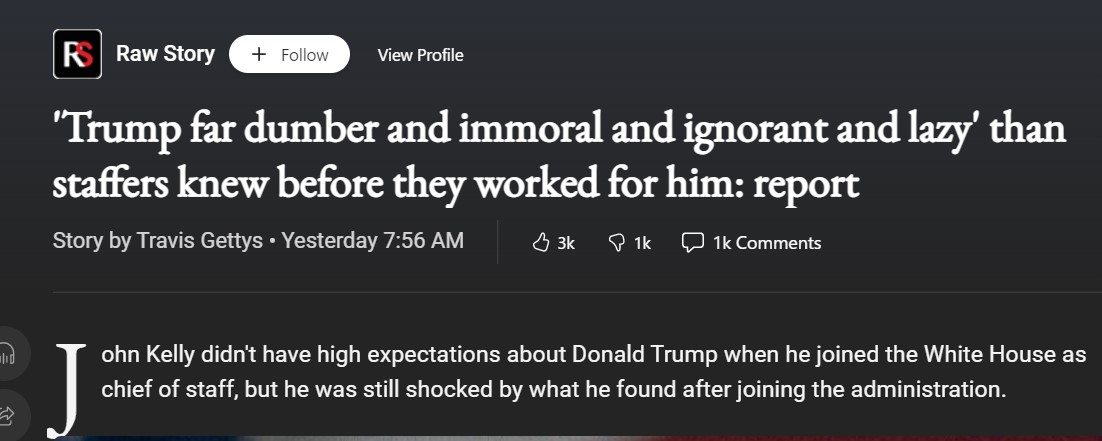
Task: Share the article using the share icon
Action: [x=8, y=413]
